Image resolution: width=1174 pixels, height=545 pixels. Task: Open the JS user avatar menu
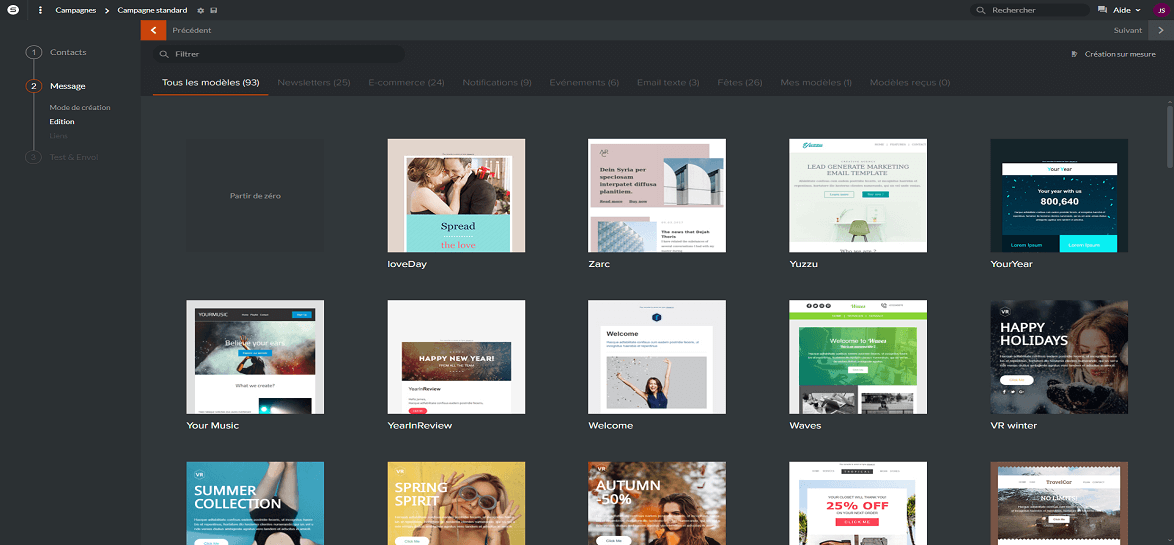[x=1160, y=10]
